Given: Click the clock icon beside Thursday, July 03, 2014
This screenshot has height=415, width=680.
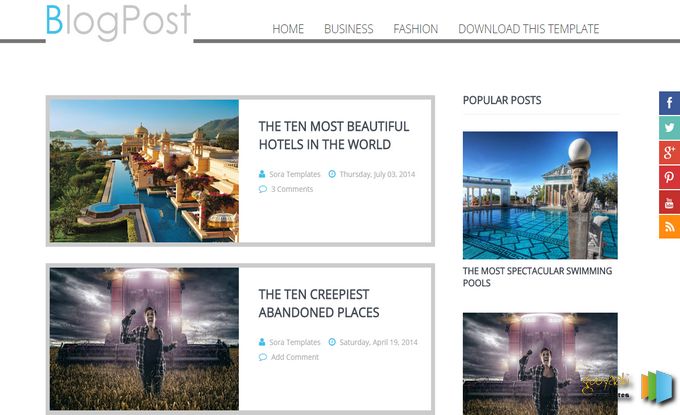Looking at the screenshot, I should tap(332, 174).
